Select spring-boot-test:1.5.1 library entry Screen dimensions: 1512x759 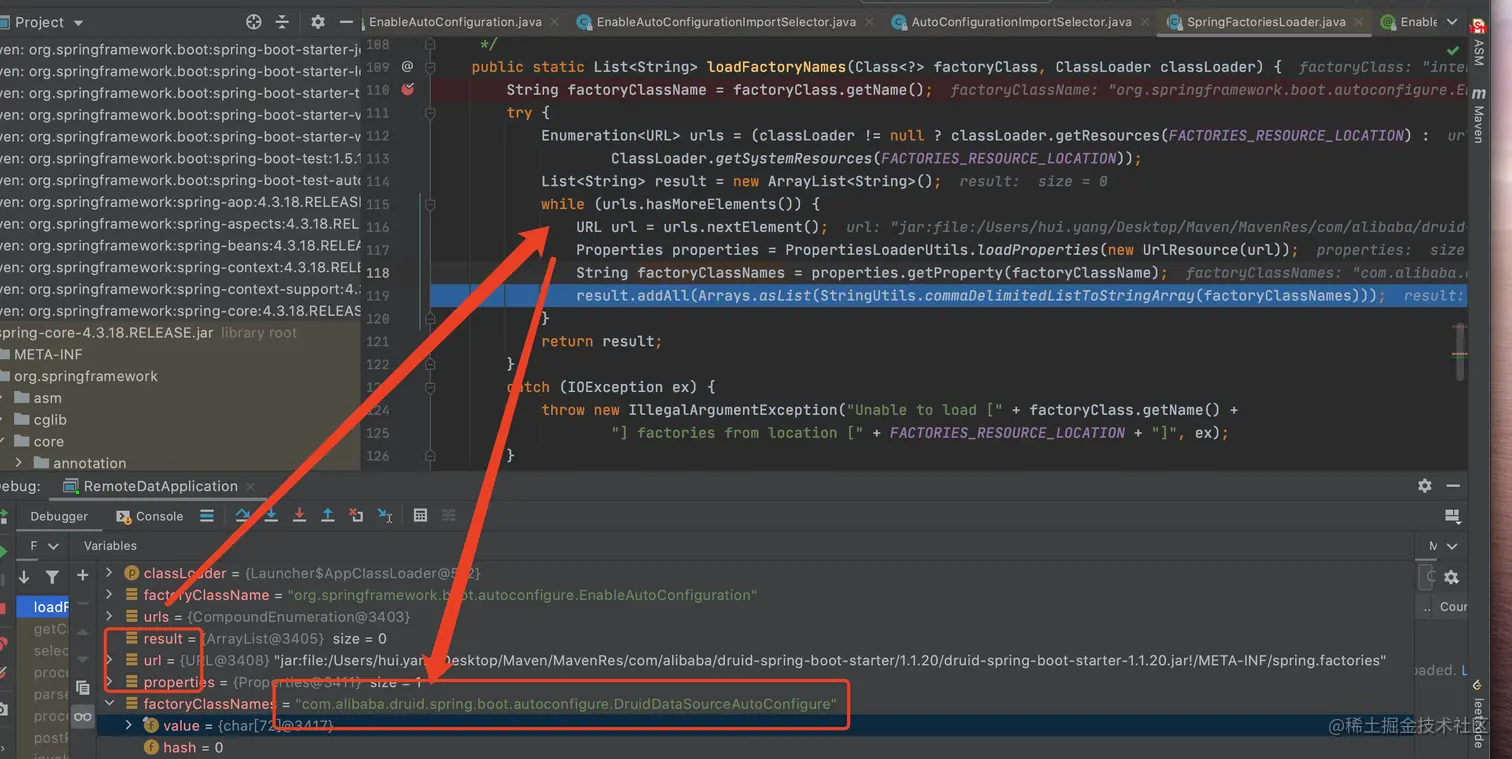(180, 159)
